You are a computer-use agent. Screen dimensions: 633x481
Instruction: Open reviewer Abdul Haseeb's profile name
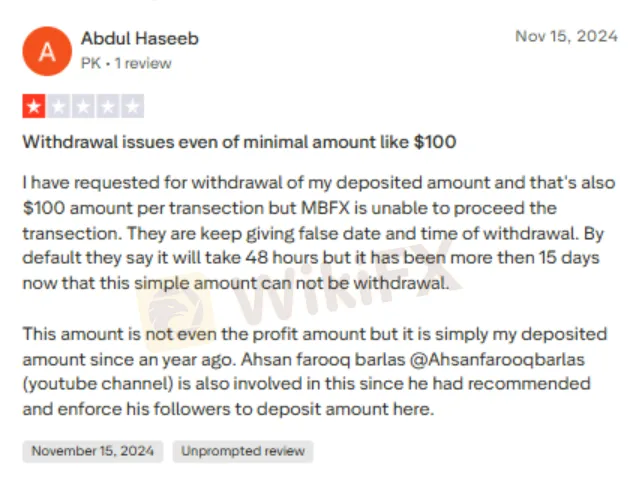pyautogui.click(x=139, y=39)
